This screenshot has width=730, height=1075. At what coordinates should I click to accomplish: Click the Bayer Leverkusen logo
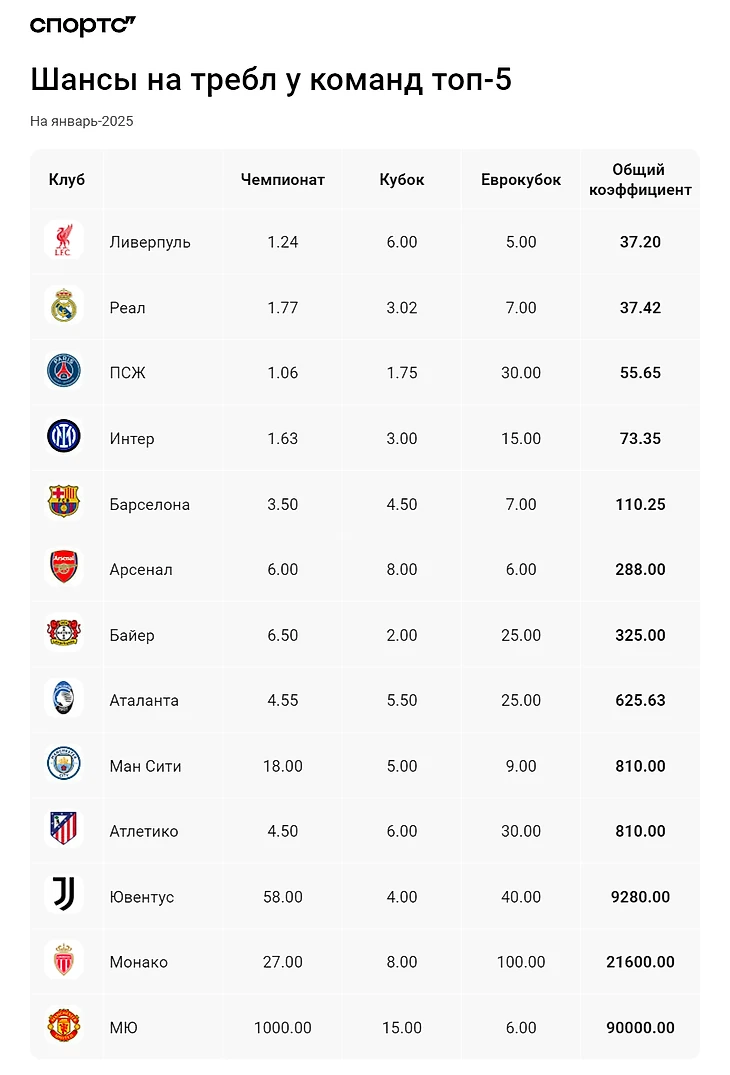click(64, 634)
